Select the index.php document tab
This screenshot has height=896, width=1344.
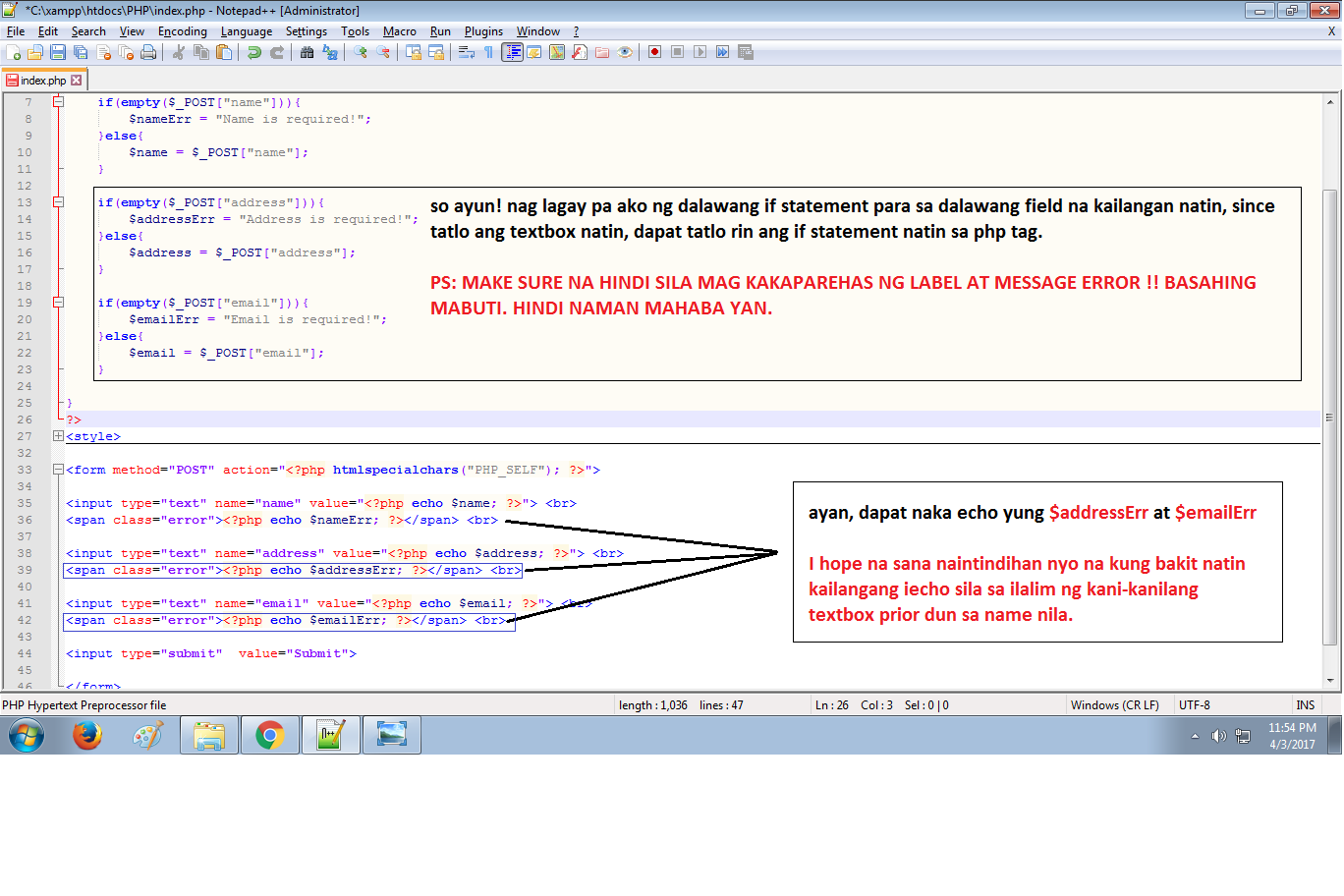(x=41, y=80)
